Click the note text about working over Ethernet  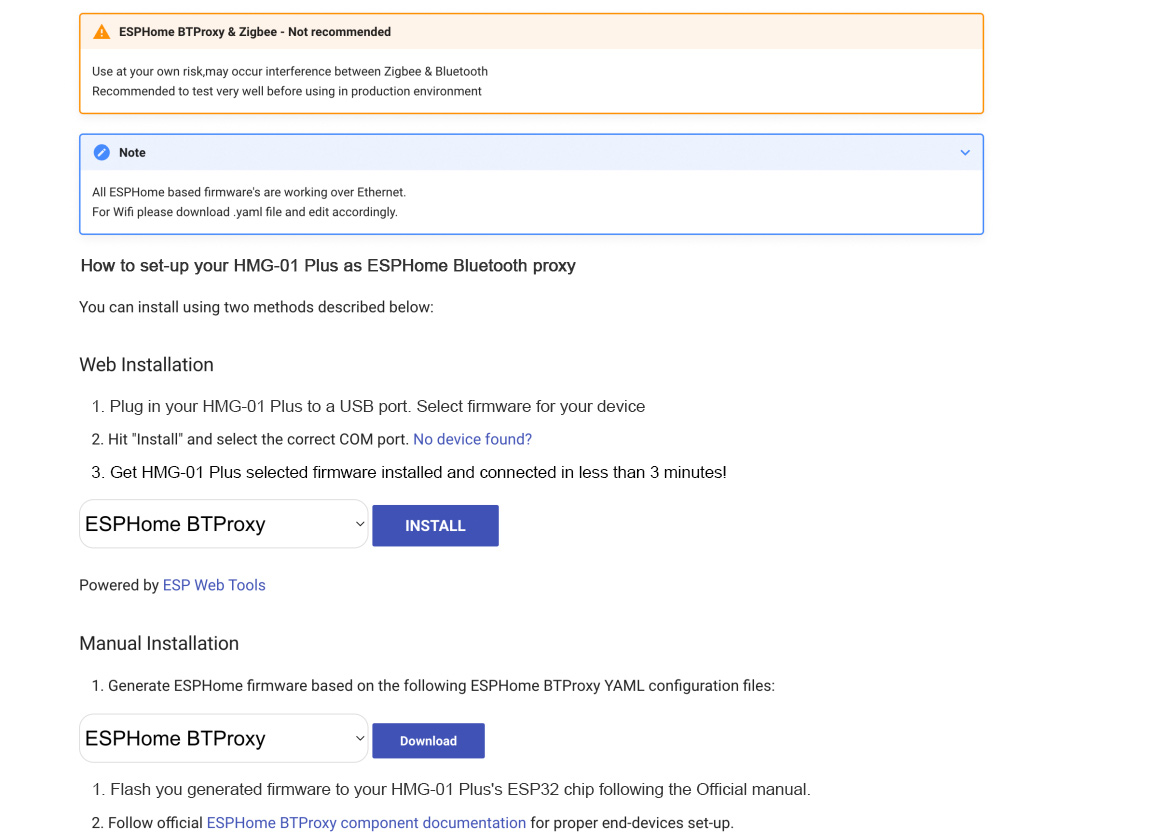click(x=249, y=192)
